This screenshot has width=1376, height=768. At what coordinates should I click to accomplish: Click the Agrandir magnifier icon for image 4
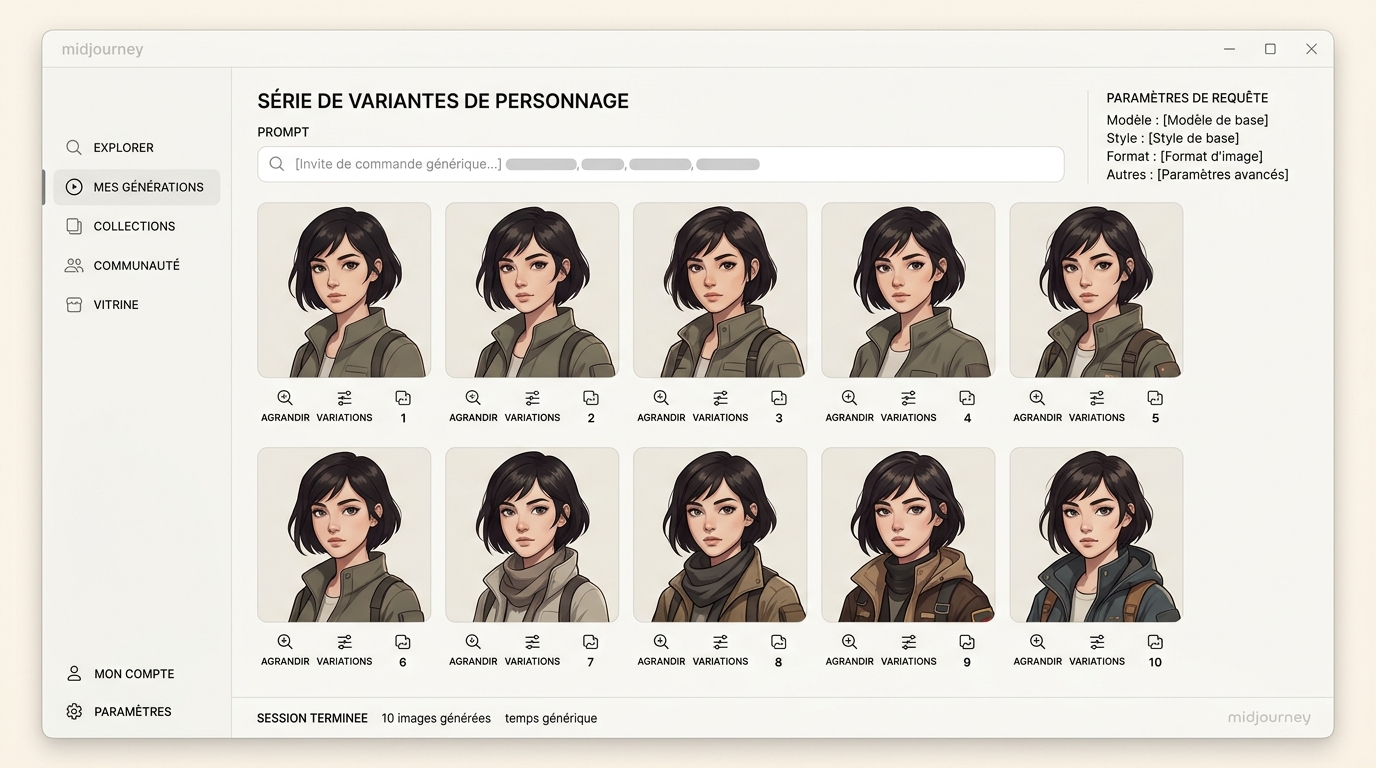849,398
